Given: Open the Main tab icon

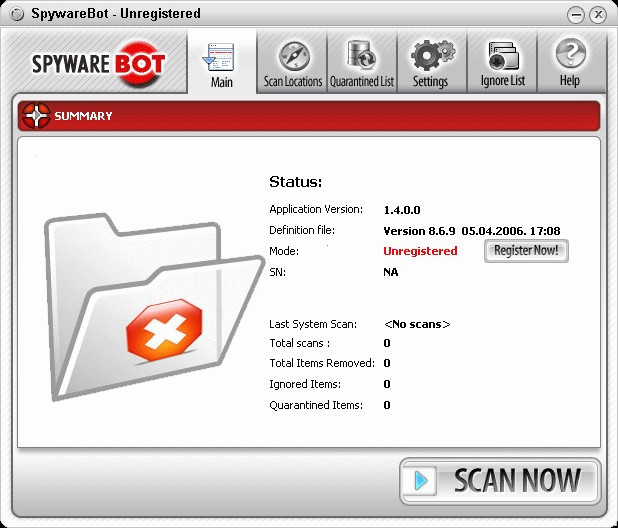Looking at the screenshot, I should (219, 57).
